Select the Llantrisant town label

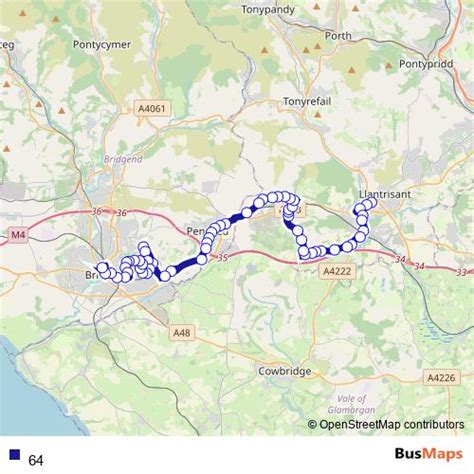coord(385,194)
